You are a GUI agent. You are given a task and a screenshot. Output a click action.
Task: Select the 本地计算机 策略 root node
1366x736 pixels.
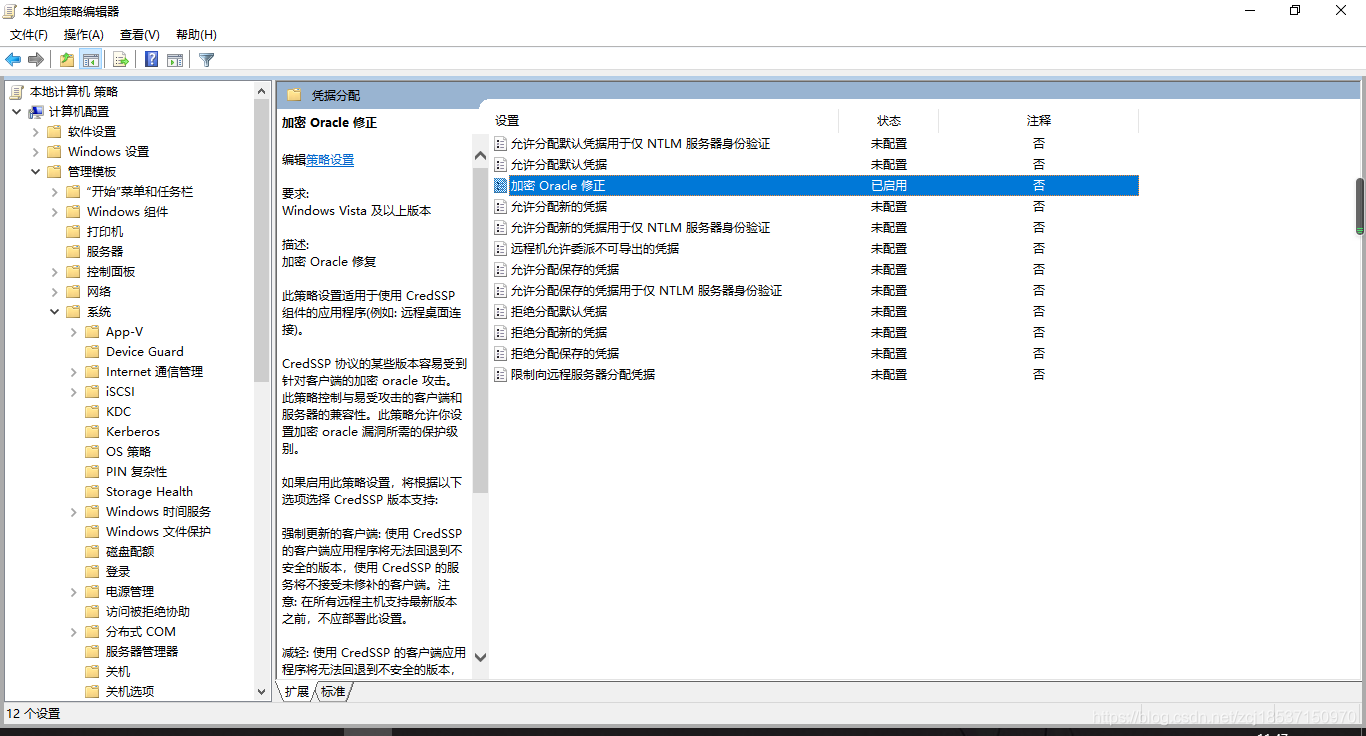pyautogui.click(x=75, y=91)
